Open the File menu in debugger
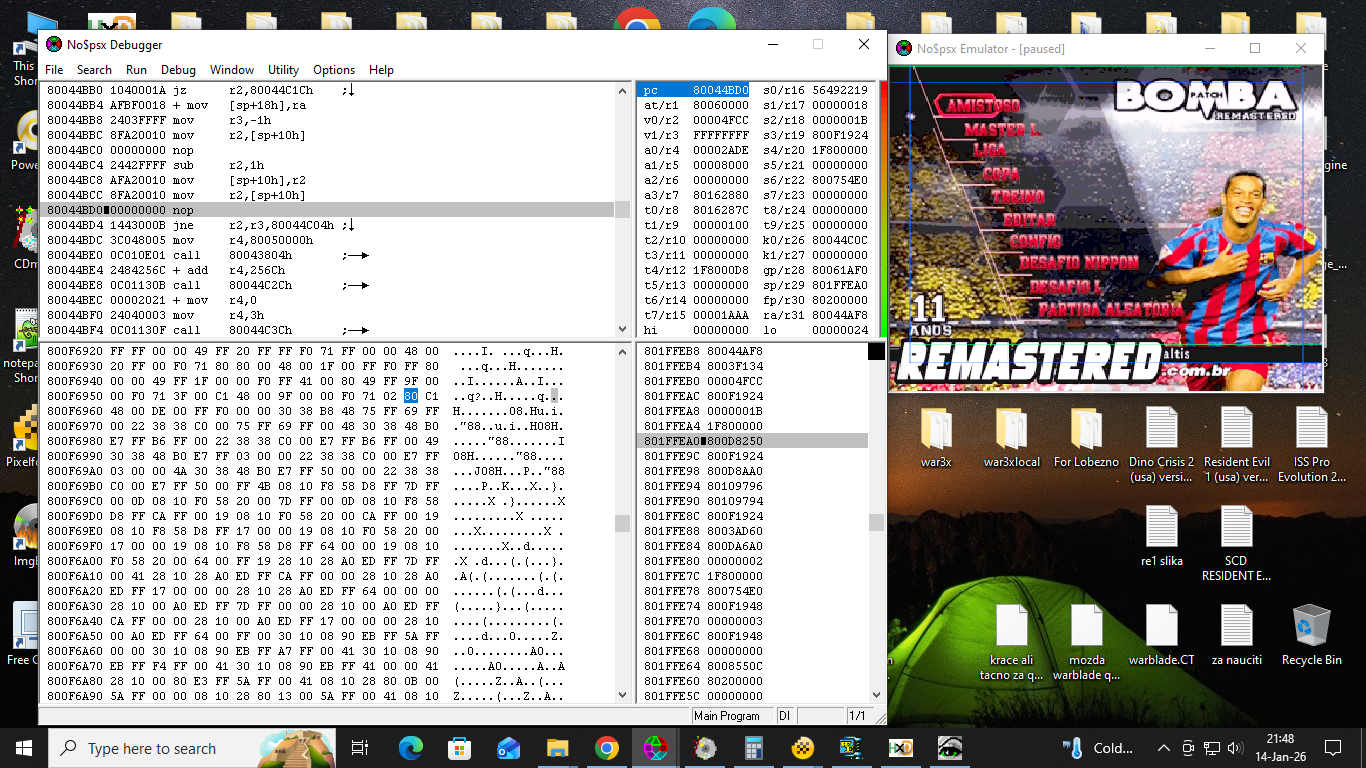 click(x=54, y=70)
